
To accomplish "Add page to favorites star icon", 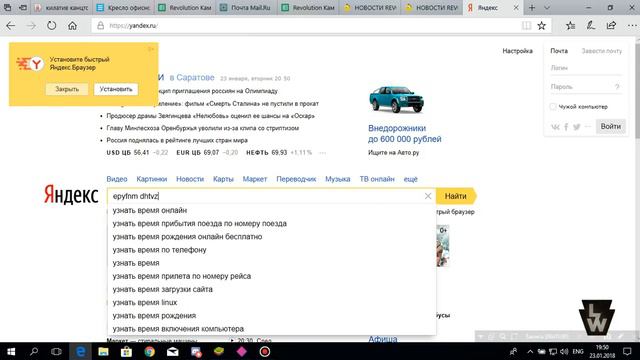I will (x=542, y=26).
